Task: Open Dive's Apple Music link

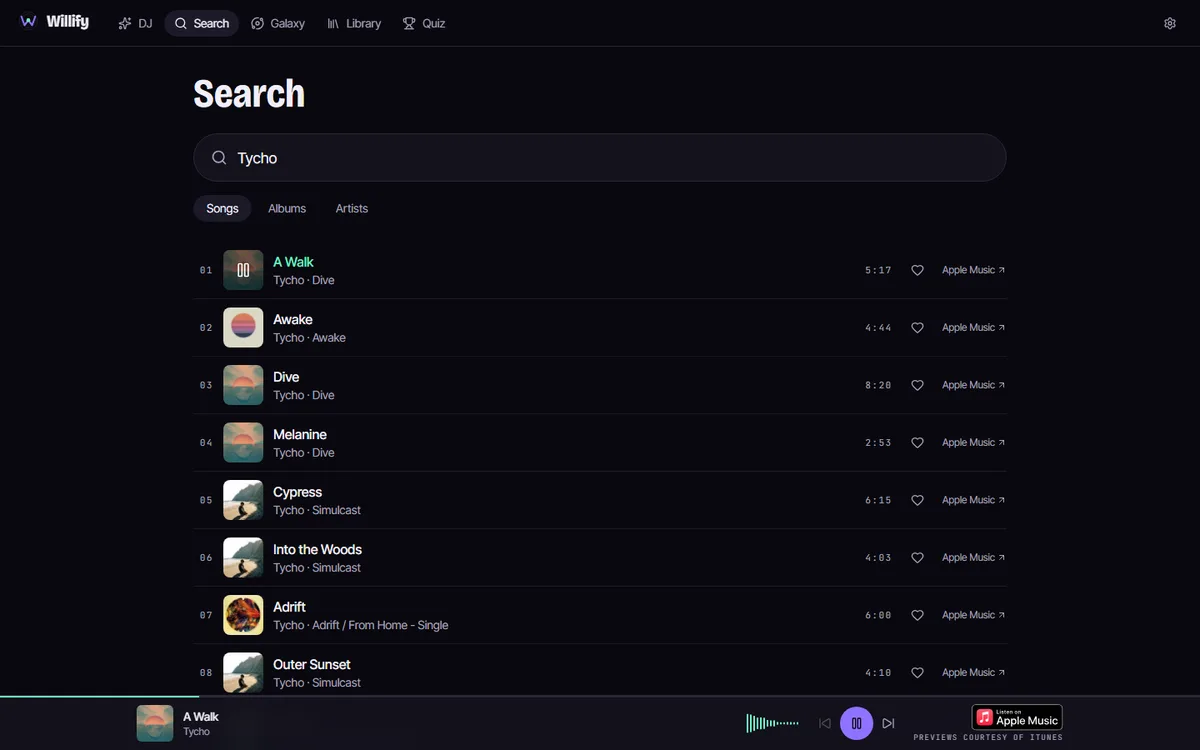Action: (973, 385)
